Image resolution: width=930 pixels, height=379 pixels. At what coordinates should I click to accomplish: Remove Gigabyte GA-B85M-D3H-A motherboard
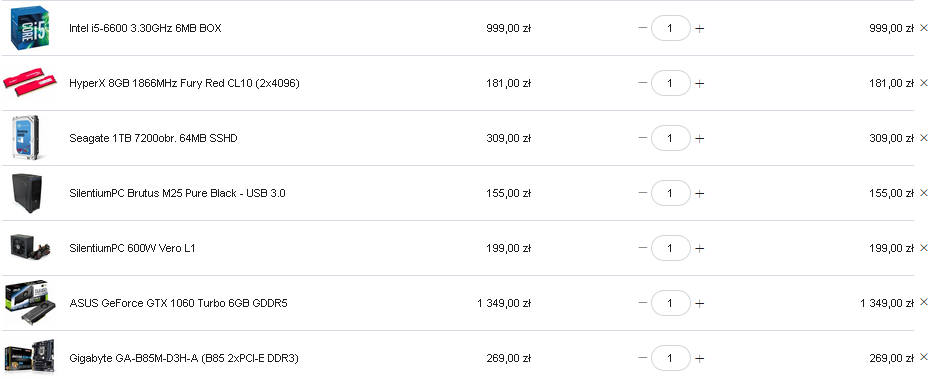click(x=923, y=357)
